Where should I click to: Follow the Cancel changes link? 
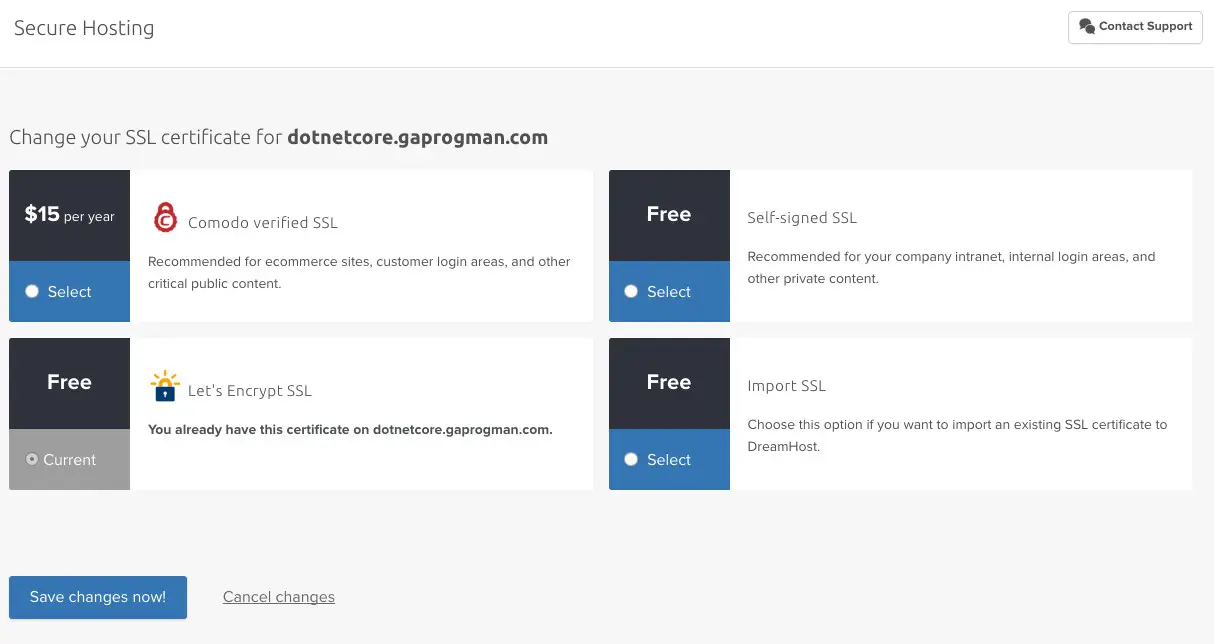coord(278,597)
